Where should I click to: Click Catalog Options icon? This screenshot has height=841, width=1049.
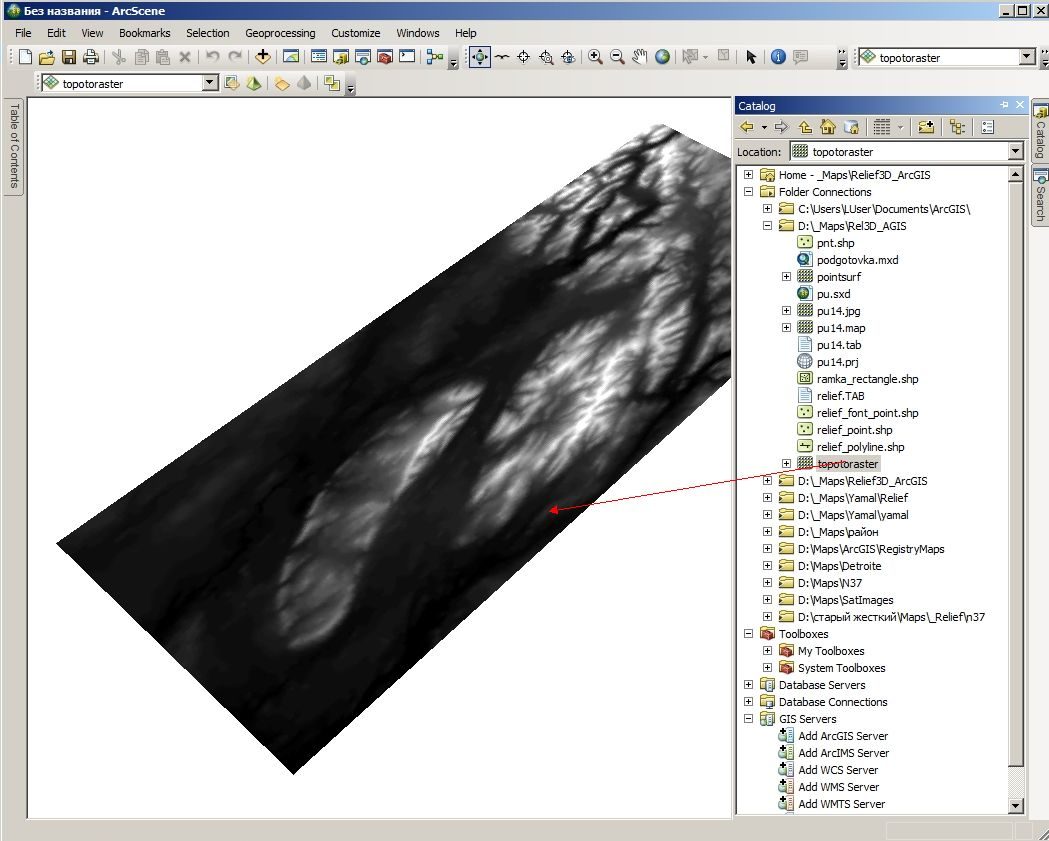(x=987, y=126)
